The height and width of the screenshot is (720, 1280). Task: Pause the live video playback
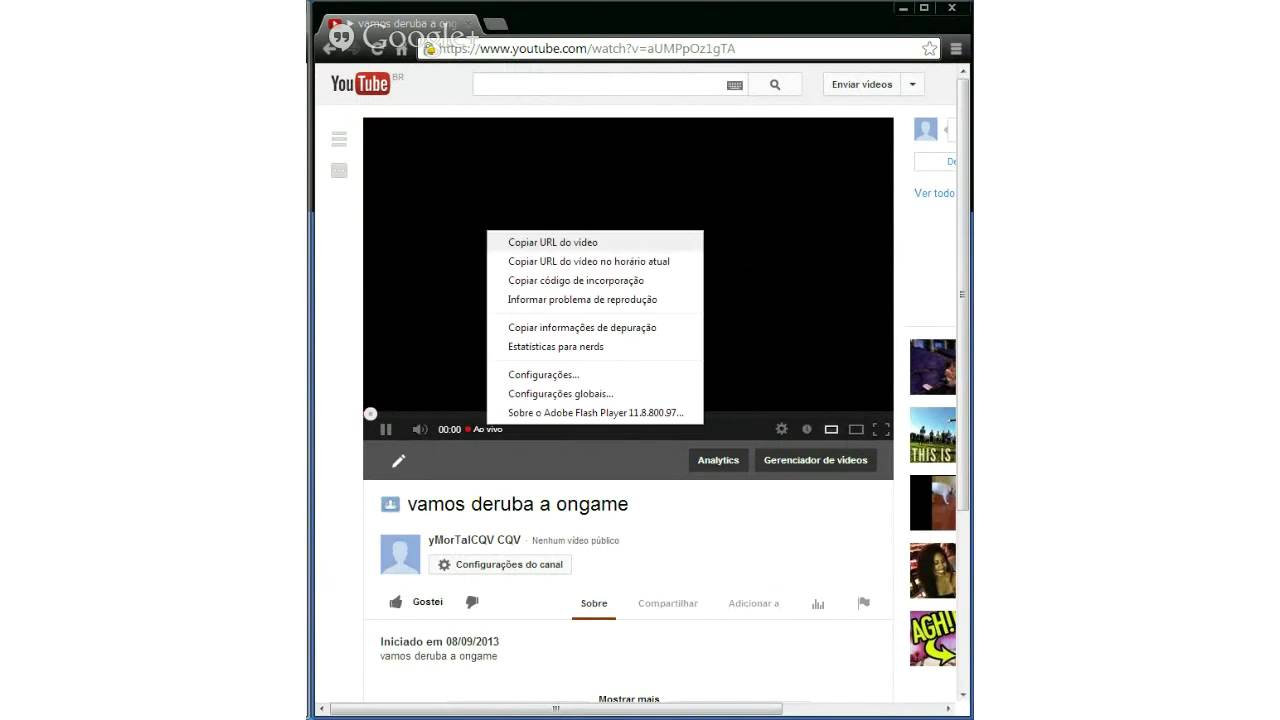click(386, 429)
